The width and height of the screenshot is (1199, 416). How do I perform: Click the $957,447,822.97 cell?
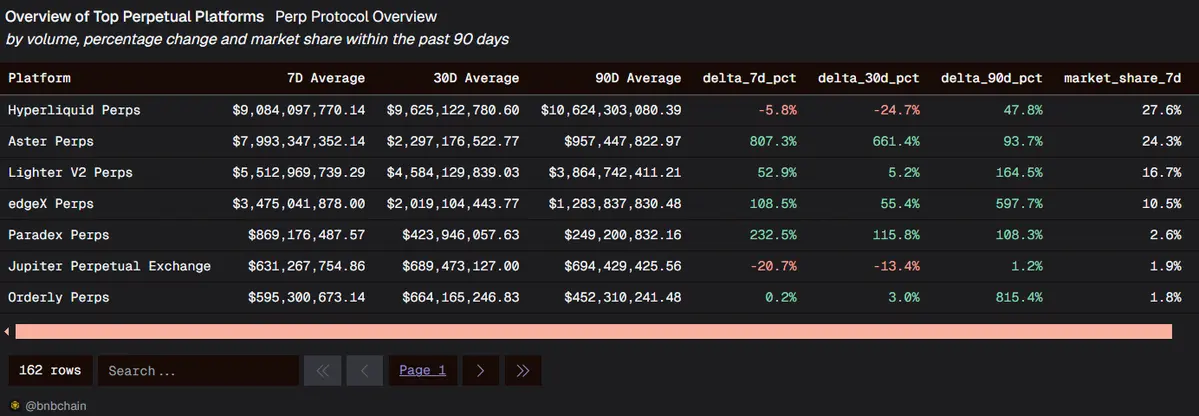tap(622, 141)
